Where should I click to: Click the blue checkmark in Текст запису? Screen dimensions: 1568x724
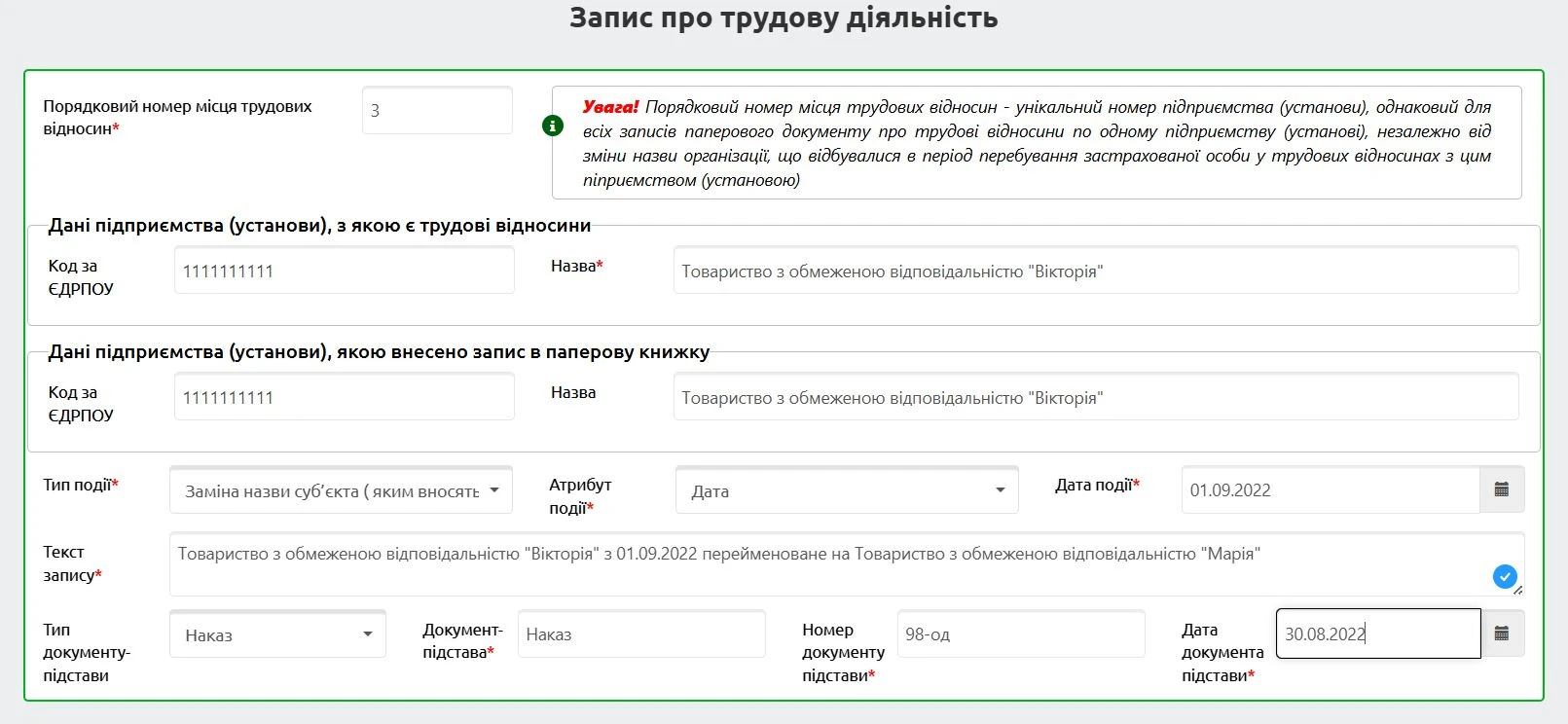tap(1505, 577)
